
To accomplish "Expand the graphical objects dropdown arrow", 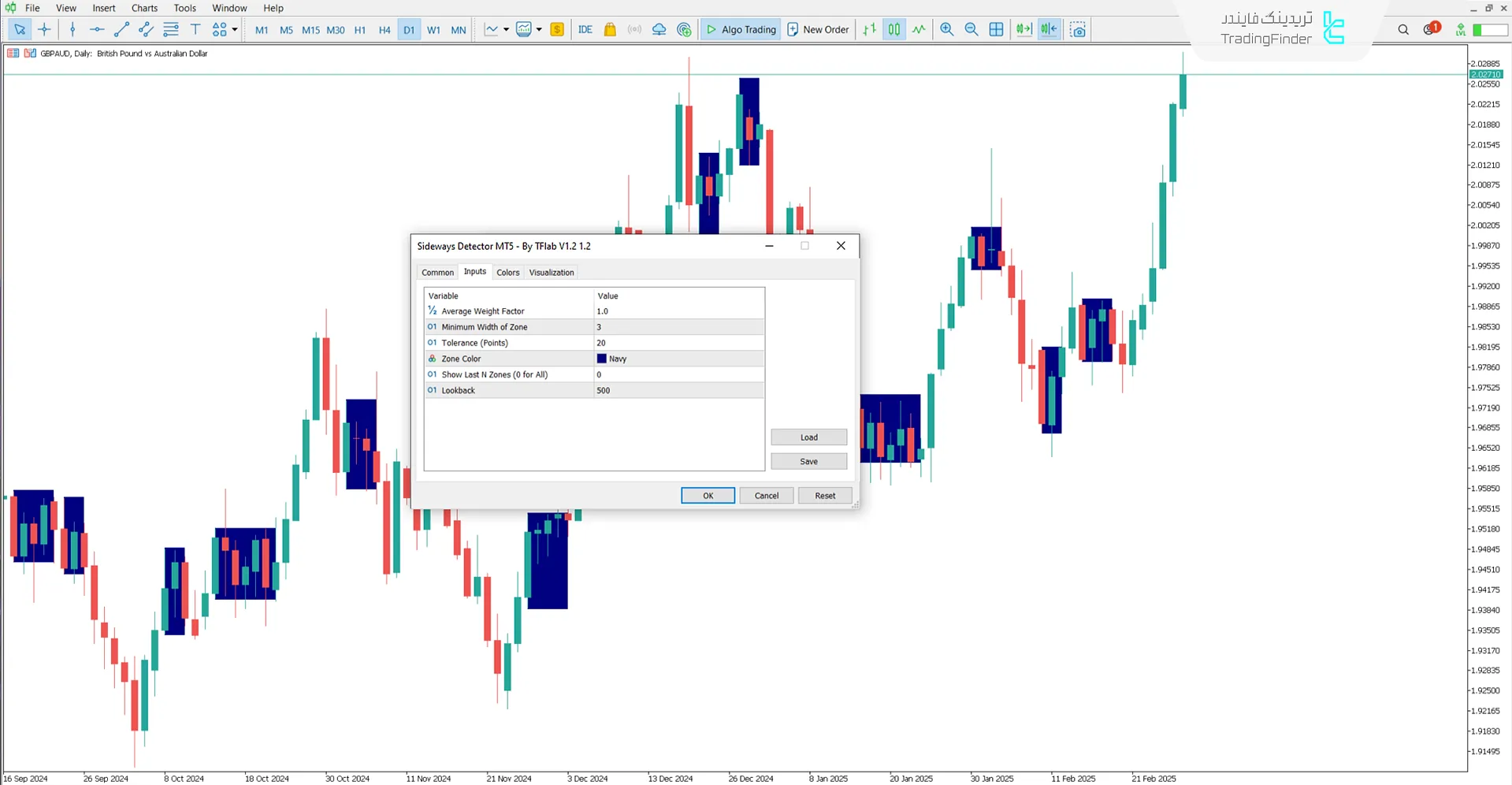I will [x=235, y=30].
